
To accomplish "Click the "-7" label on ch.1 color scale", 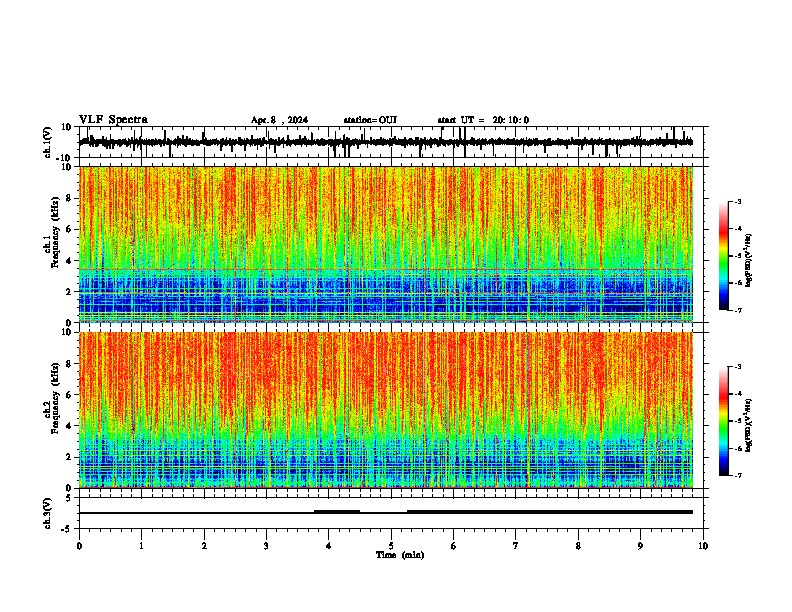I will coord(737,310).
